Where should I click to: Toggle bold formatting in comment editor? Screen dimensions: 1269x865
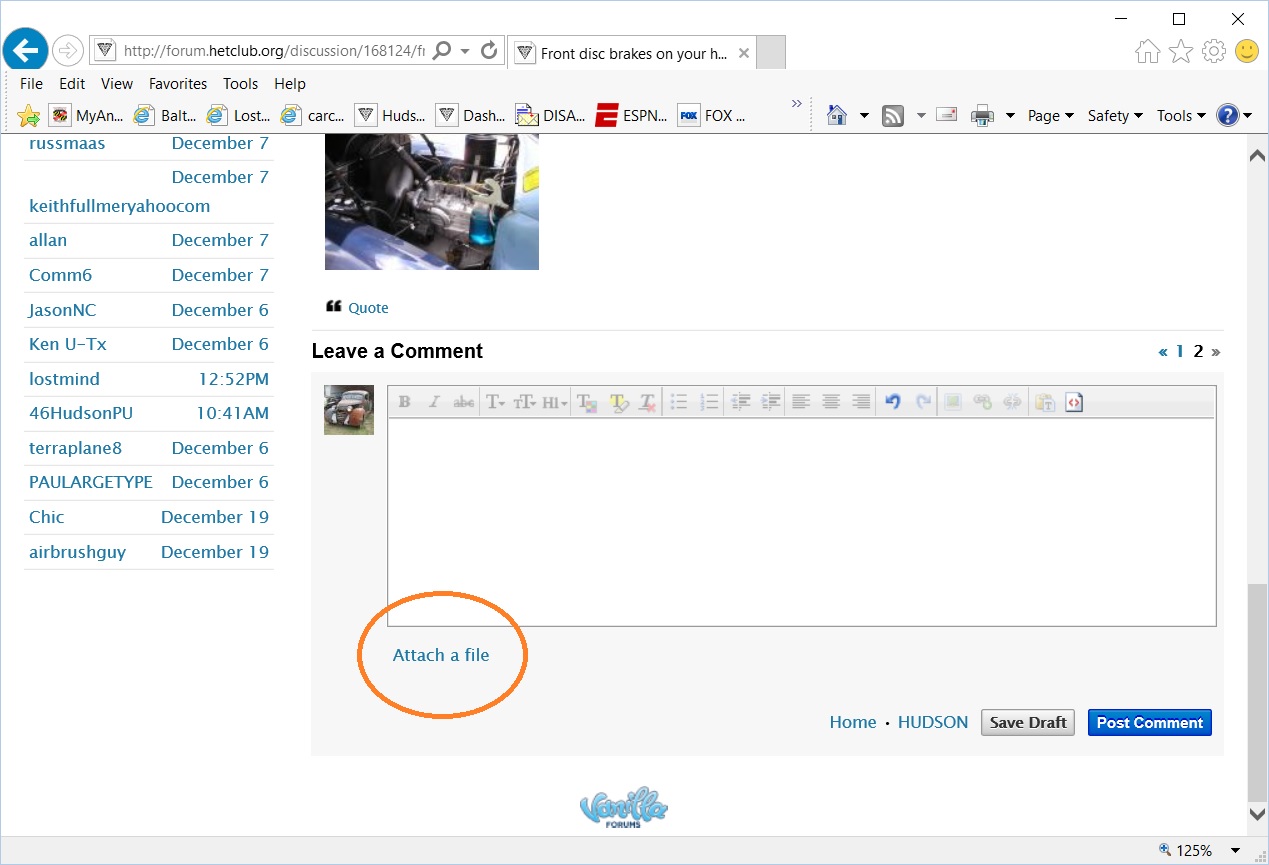pyautogui.click(x=405, y=402)
